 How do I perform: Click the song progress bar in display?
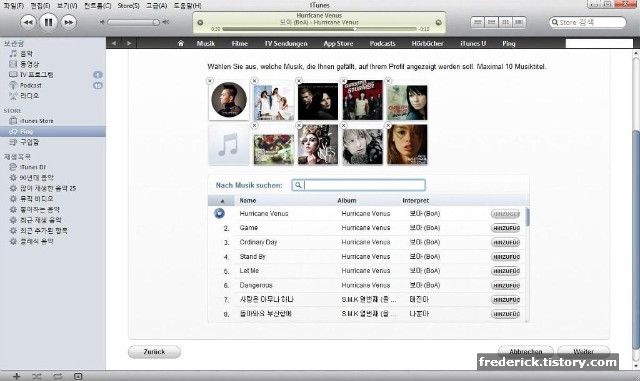(319, 29)
